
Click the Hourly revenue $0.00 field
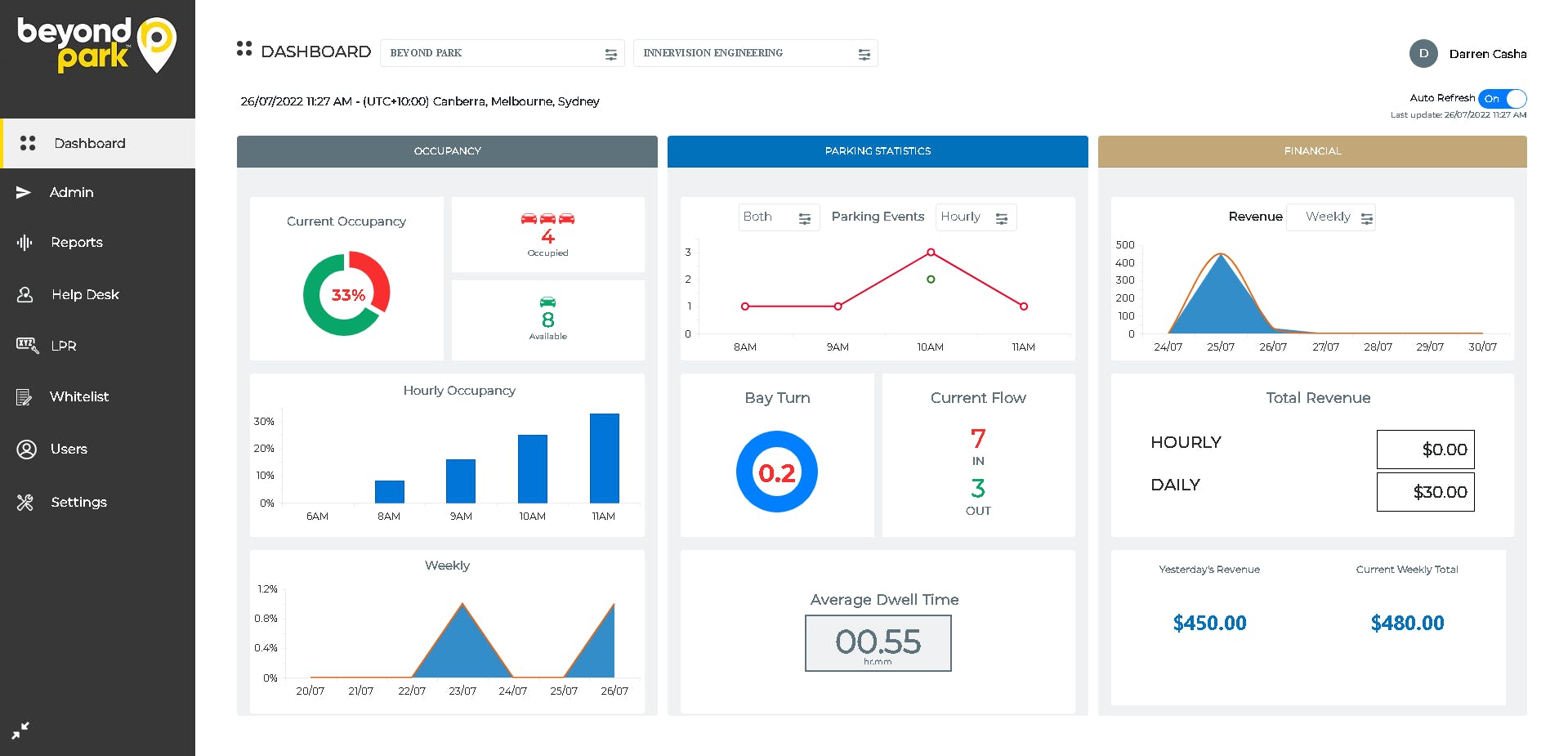tap(1426, 450)
